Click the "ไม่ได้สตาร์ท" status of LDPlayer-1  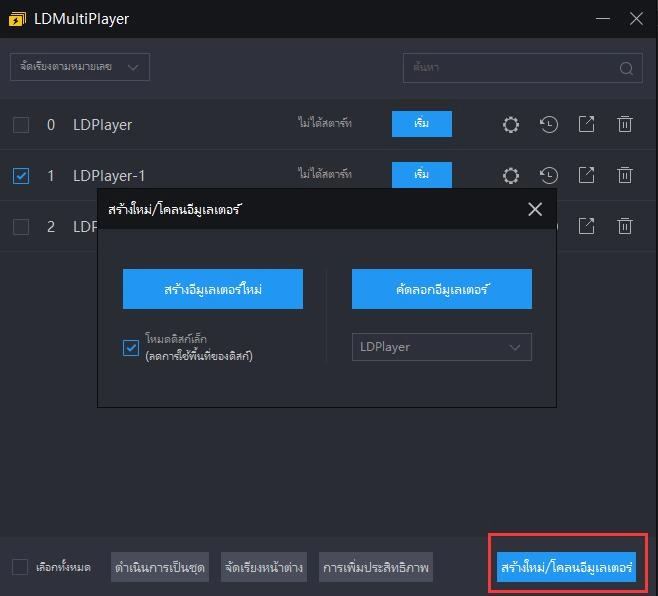(325, 173)
